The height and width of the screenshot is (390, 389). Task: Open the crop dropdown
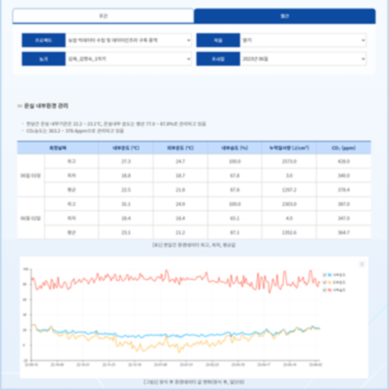click(303, 40)
